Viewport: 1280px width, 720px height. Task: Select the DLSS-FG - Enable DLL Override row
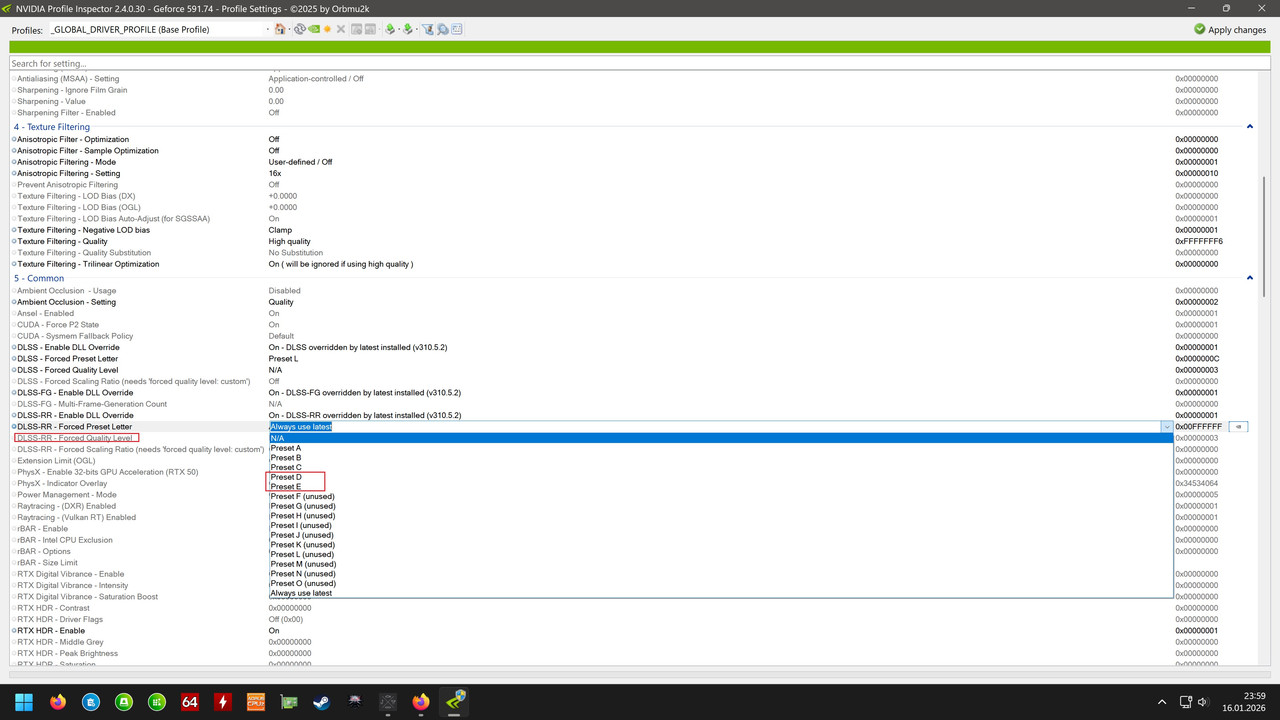[x=635, y=393]
